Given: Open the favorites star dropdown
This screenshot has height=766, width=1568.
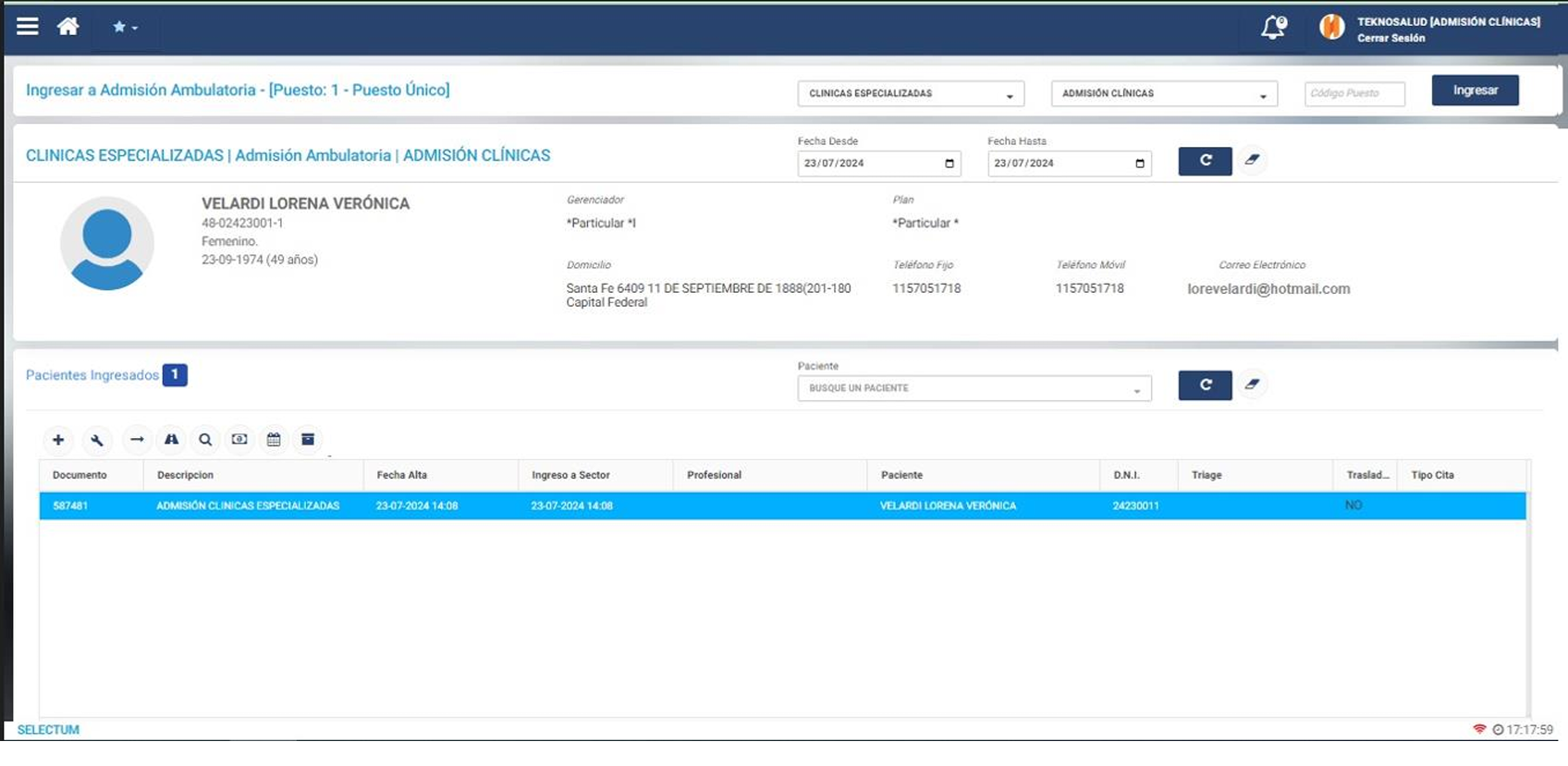Looking at the screenshot, I should 125,28.
